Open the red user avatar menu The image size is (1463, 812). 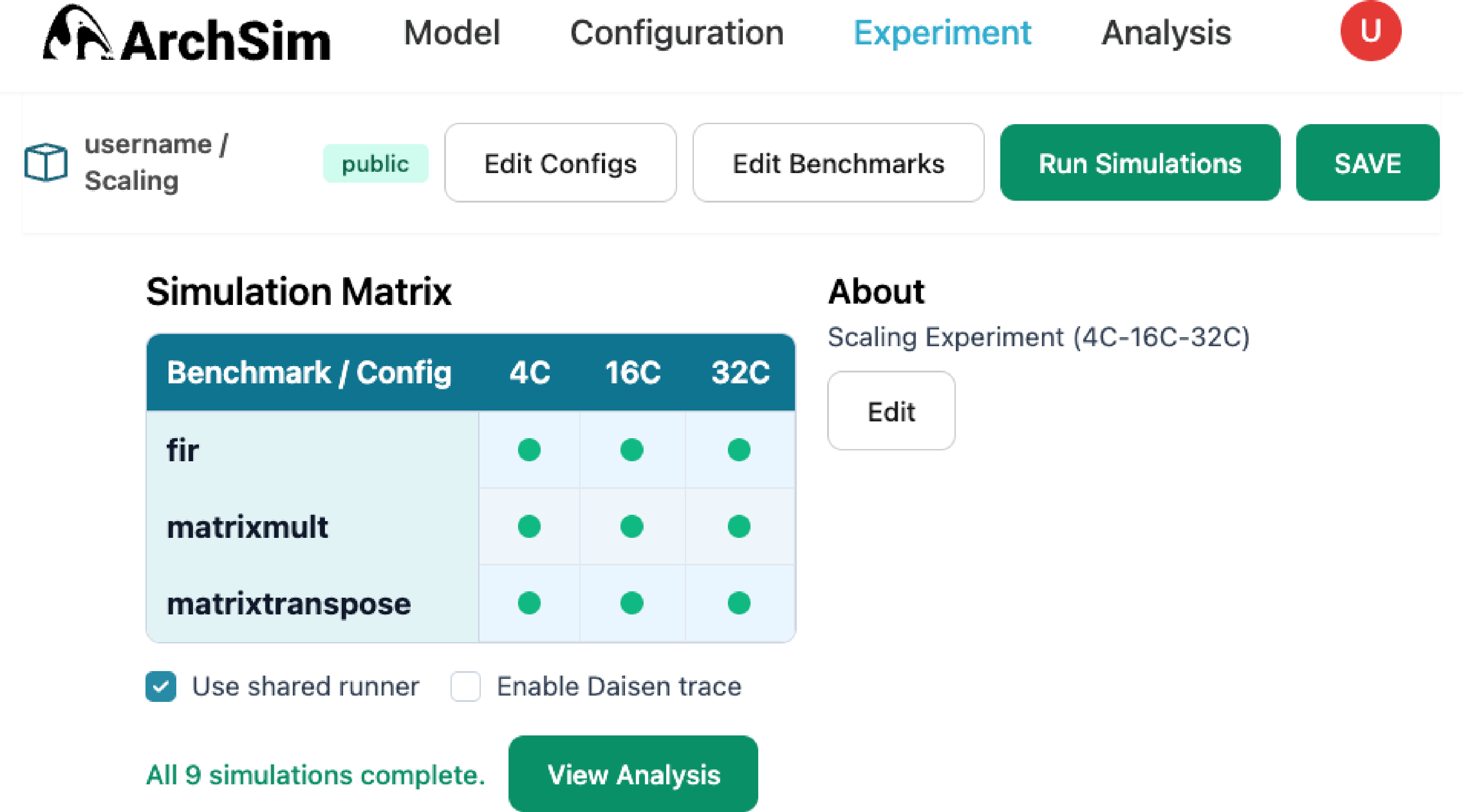[1371, 31]
